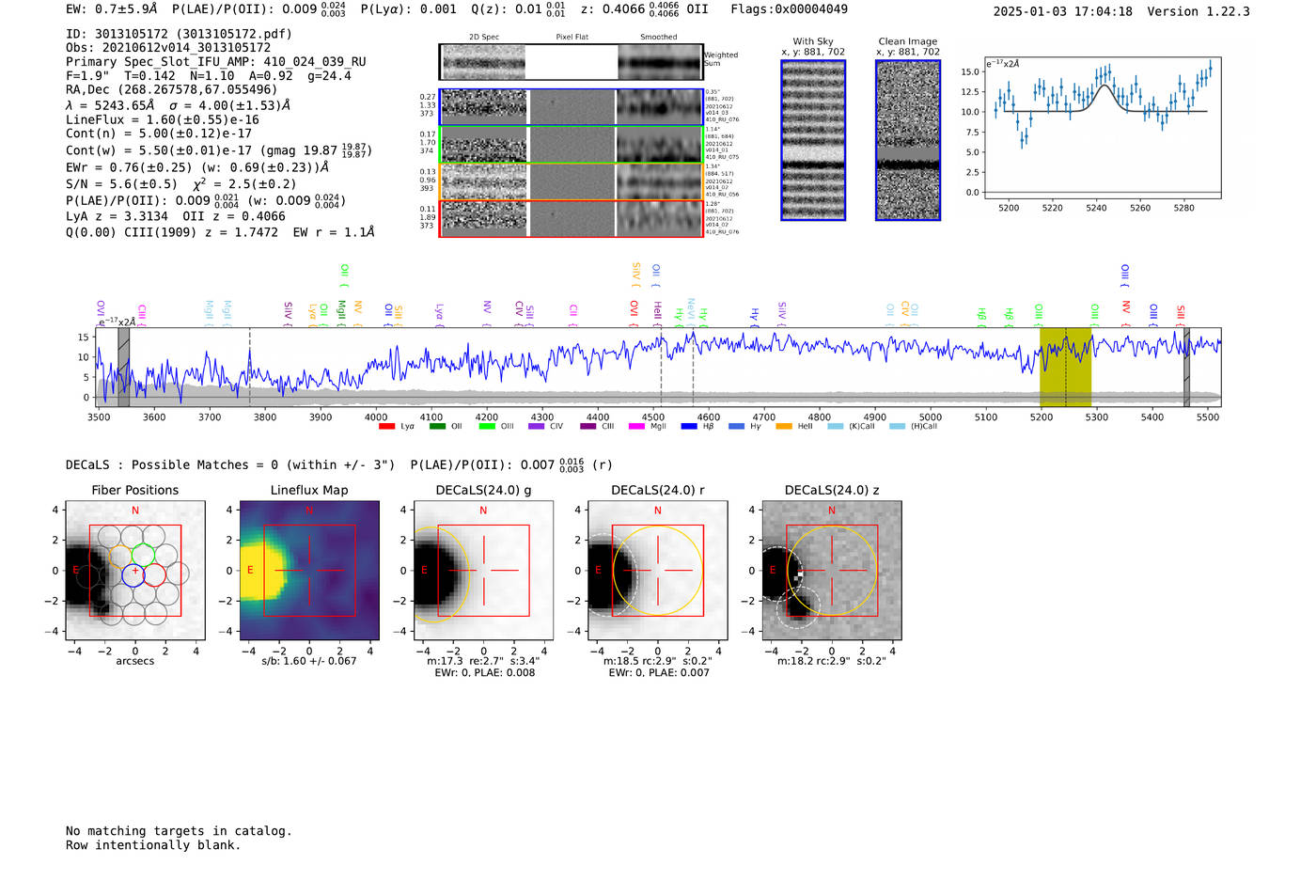Click the LineFlux = 1.60(±0.55)e-16 value
Viewport: 1316px width, 896px height.
click(x=163, y=120)
